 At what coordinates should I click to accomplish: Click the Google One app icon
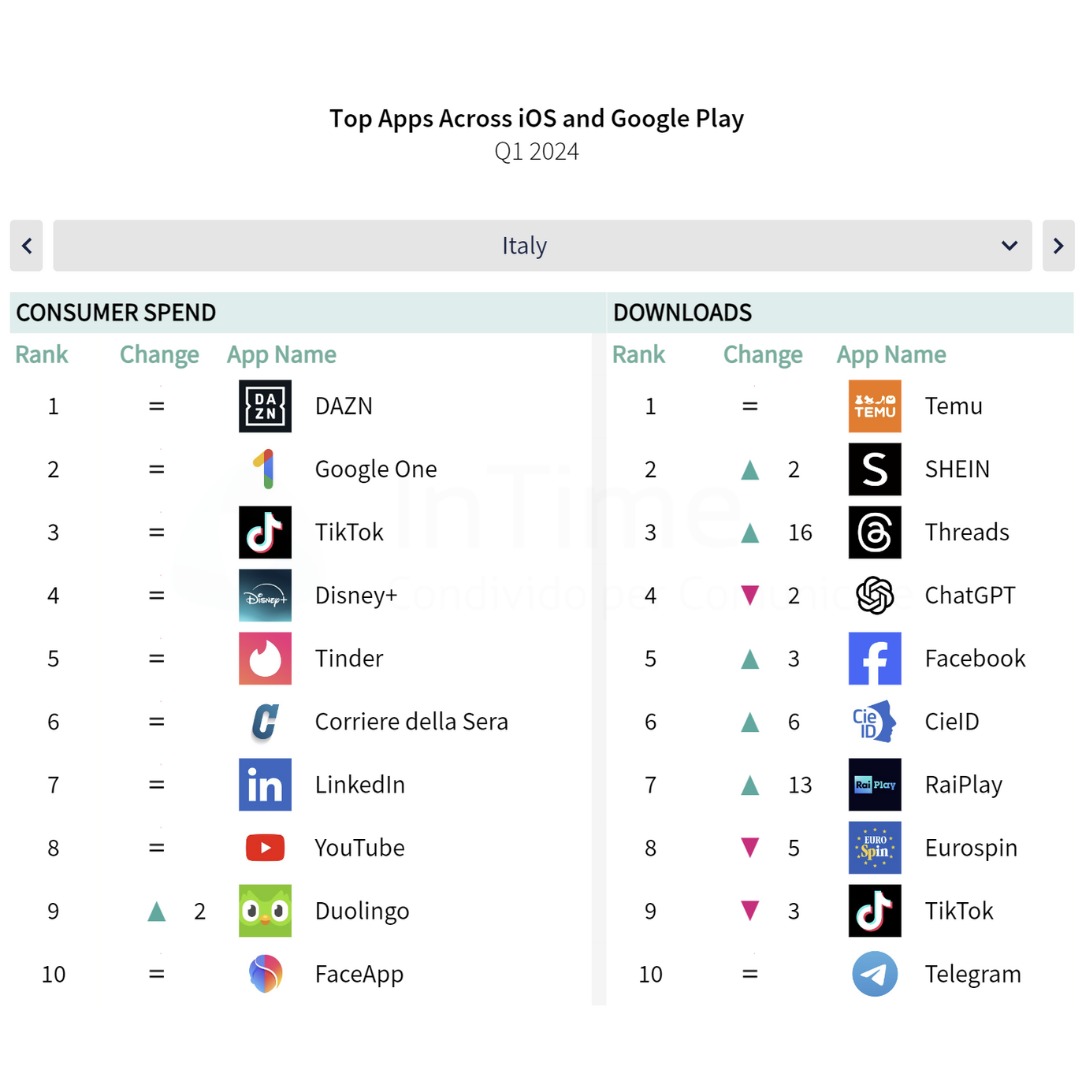coord(265,469)
